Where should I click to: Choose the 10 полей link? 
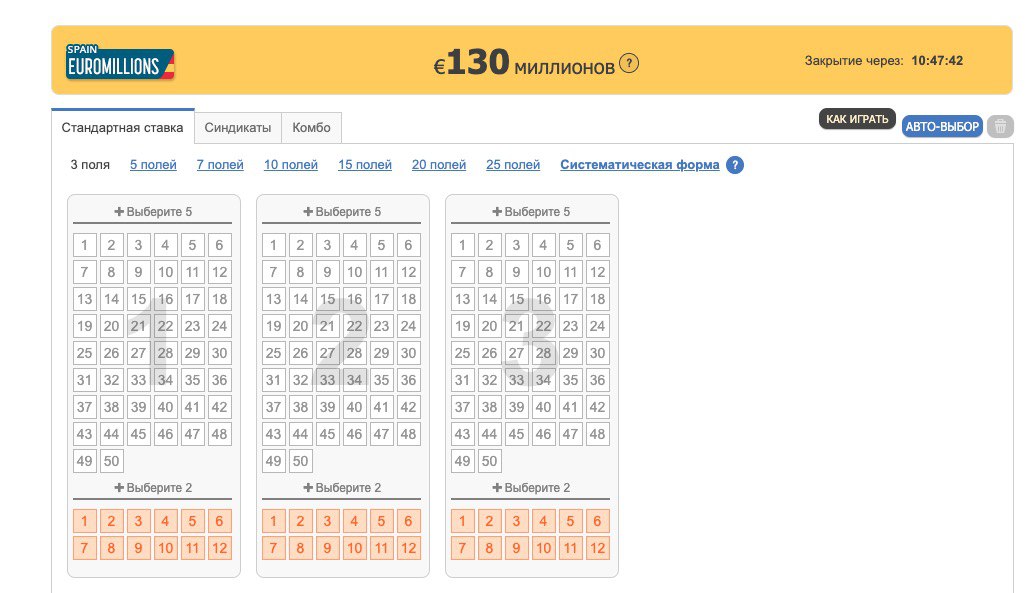coord(291,165)
